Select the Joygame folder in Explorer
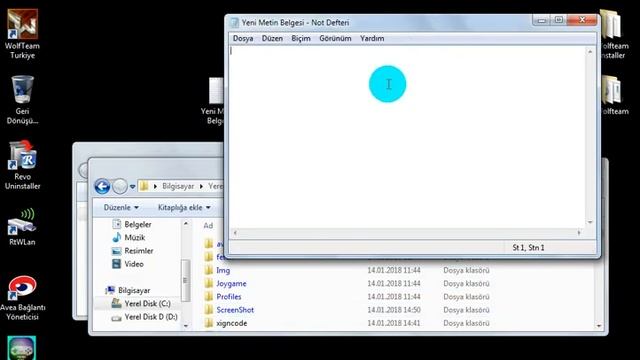The width and height of the screenshot is (640, 360). (x=231, y=283)
